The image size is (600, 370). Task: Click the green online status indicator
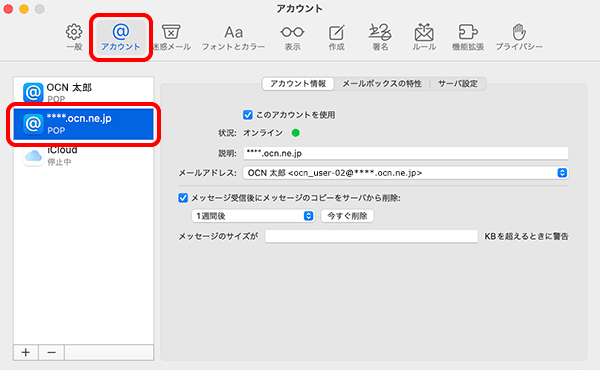295,133
